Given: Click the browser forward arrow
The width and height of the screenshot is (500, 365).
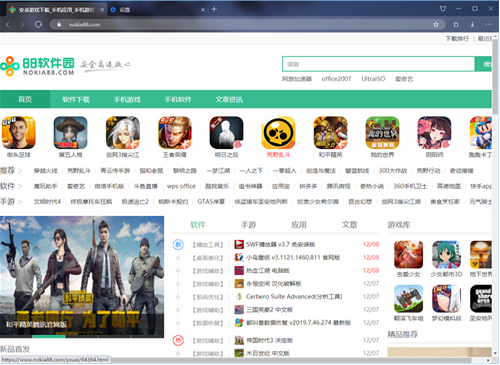Looking at the screenshot, I should coord(22,24).
